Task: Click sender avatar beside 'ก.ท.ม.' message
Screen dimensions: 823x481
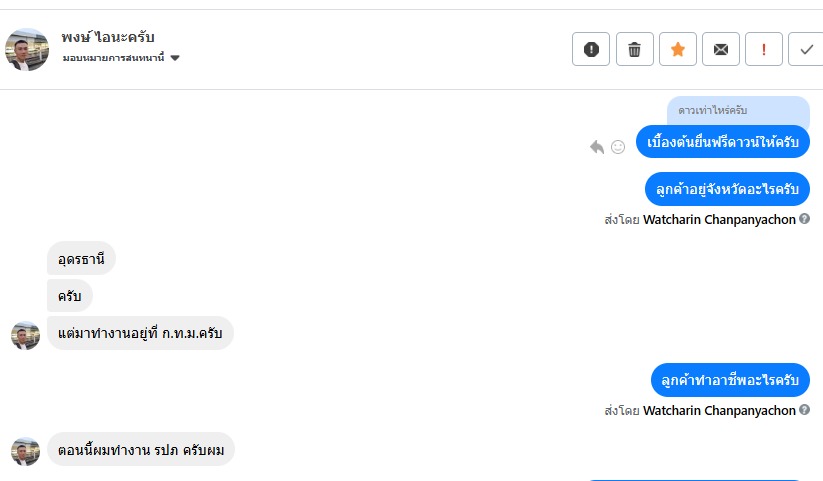Action: pos(25,335)
